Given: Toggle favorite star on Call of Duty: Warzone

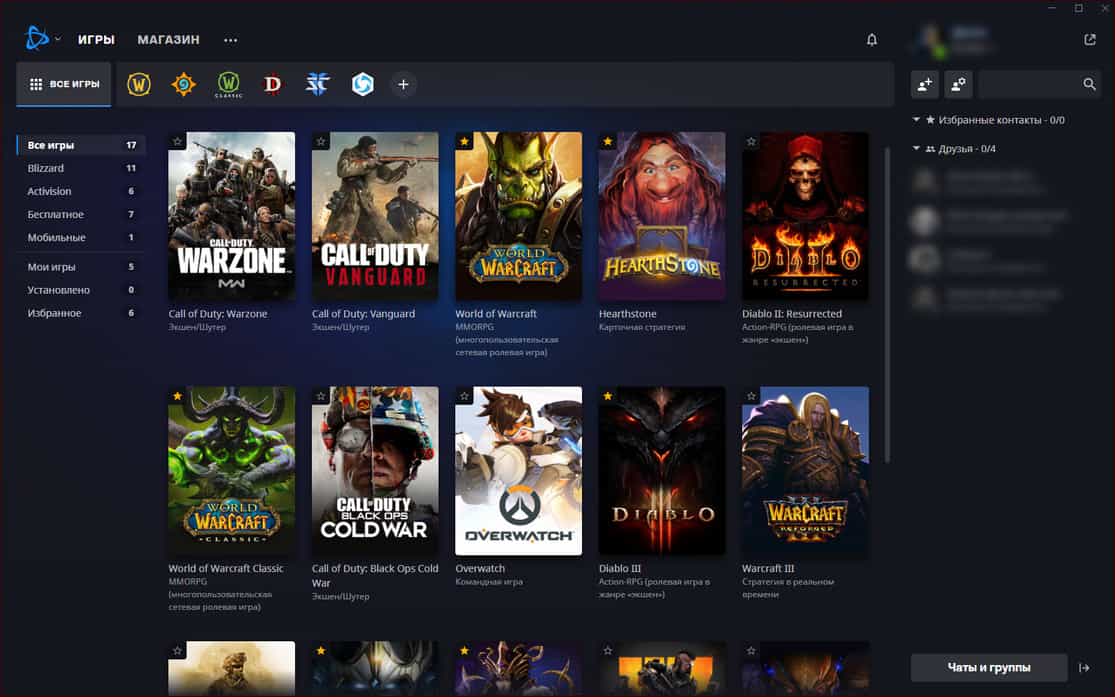Looking at the screenshot, I should [178, 142].
